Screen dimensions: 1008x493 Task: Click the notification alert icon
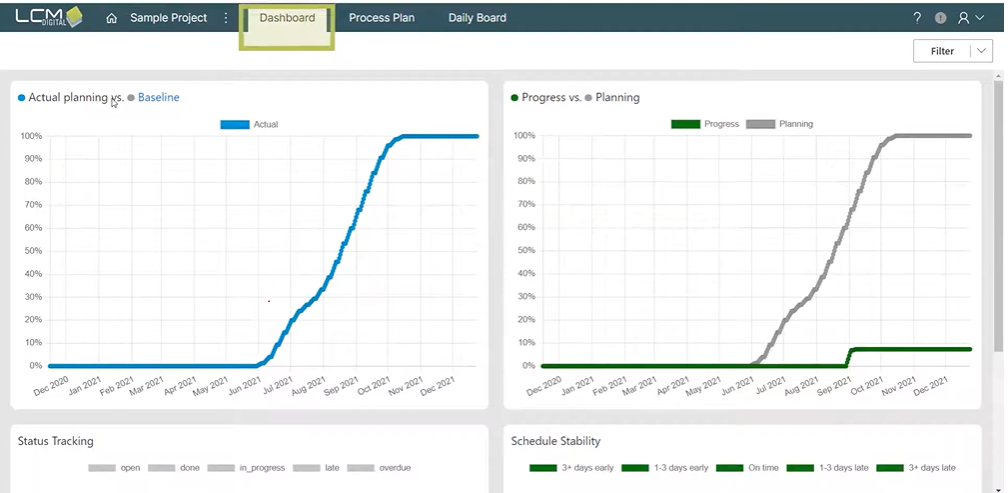[x=940, y=18]
